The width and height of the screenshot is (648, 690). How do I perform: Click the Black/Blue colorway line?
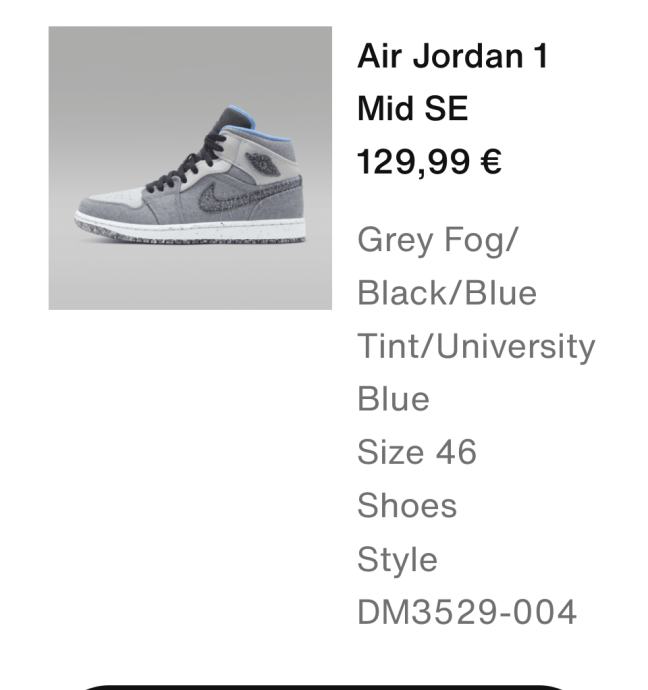coord(447,293)
